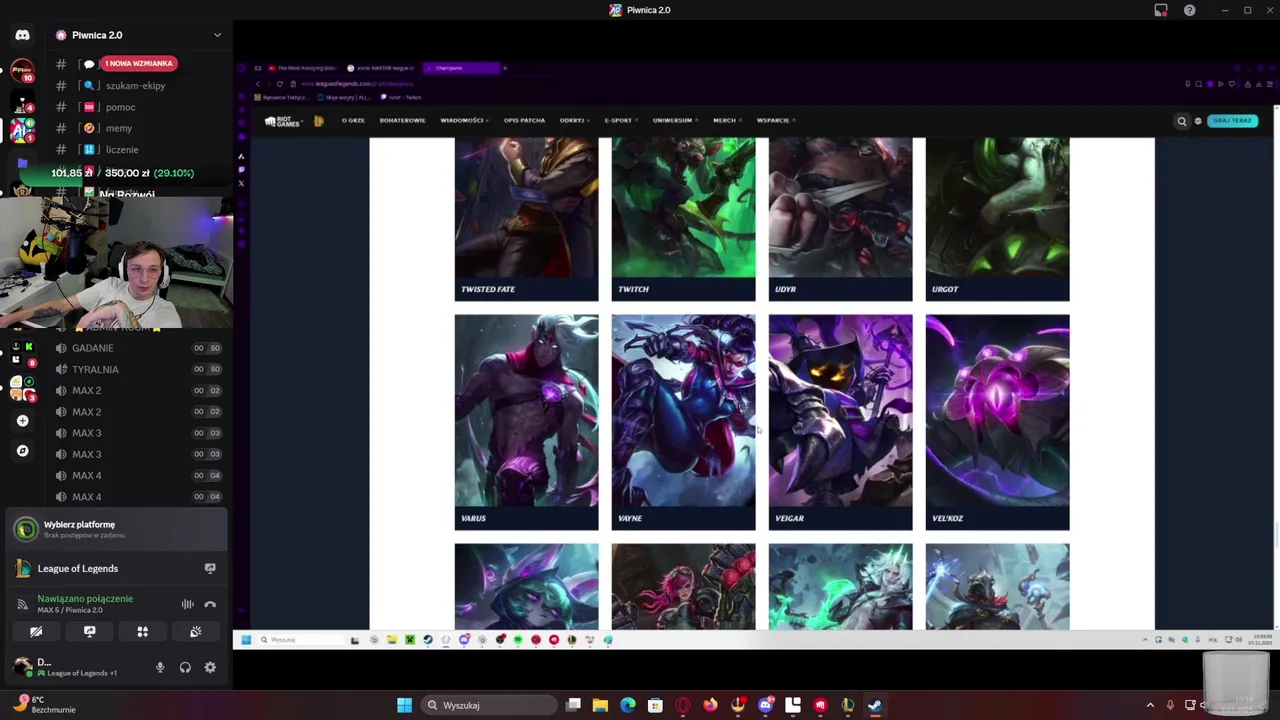Image resolution: width=1280 pixels, height=720 pixels.
Task: Open search magnifier on League site
Action: (x=1182, y=121)
